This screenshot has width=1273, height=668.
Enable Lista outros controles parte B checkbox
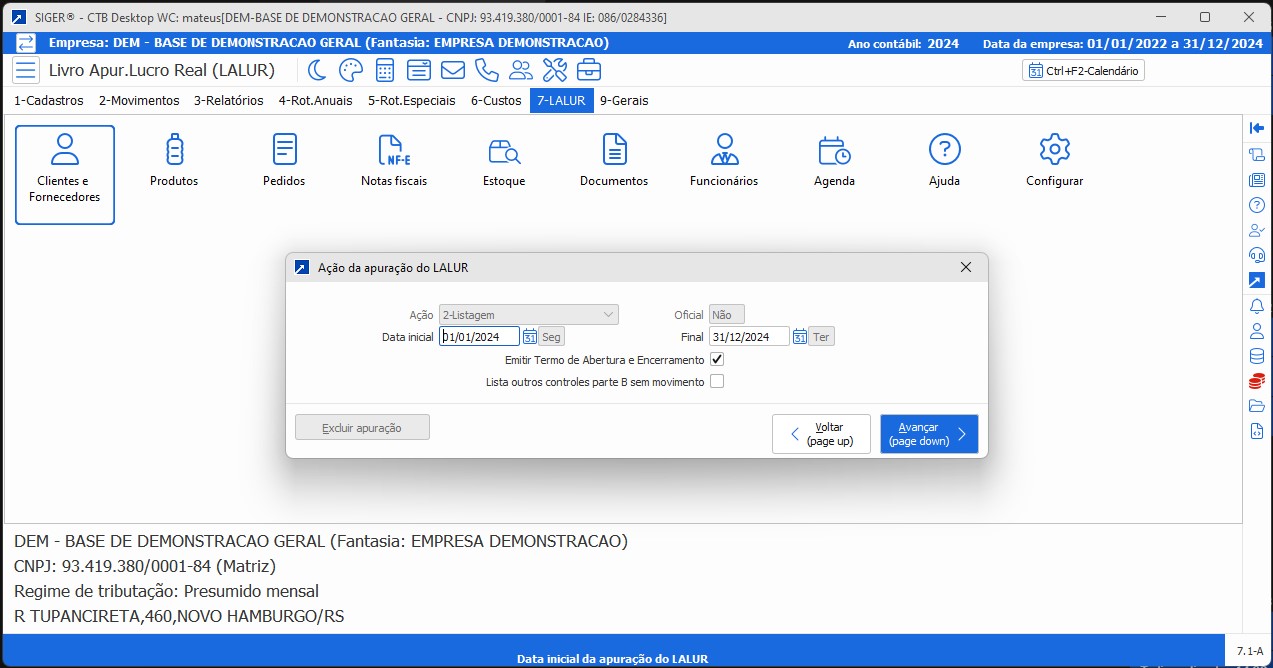click(716, 382)
